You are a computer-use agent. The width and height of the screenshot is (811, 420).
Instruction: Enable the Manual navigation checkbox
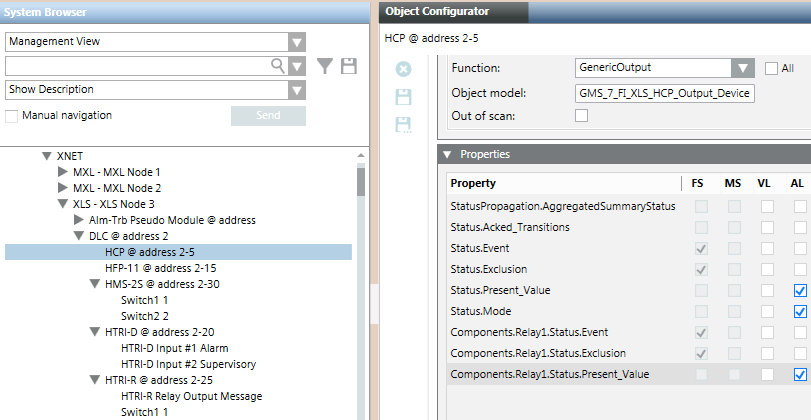(x=12, y=116)
